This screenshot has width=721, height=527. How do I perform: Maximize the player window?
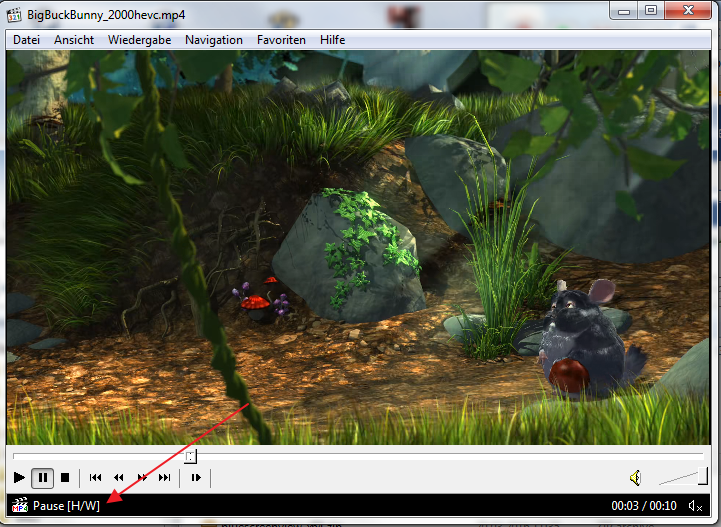point(651,11)
